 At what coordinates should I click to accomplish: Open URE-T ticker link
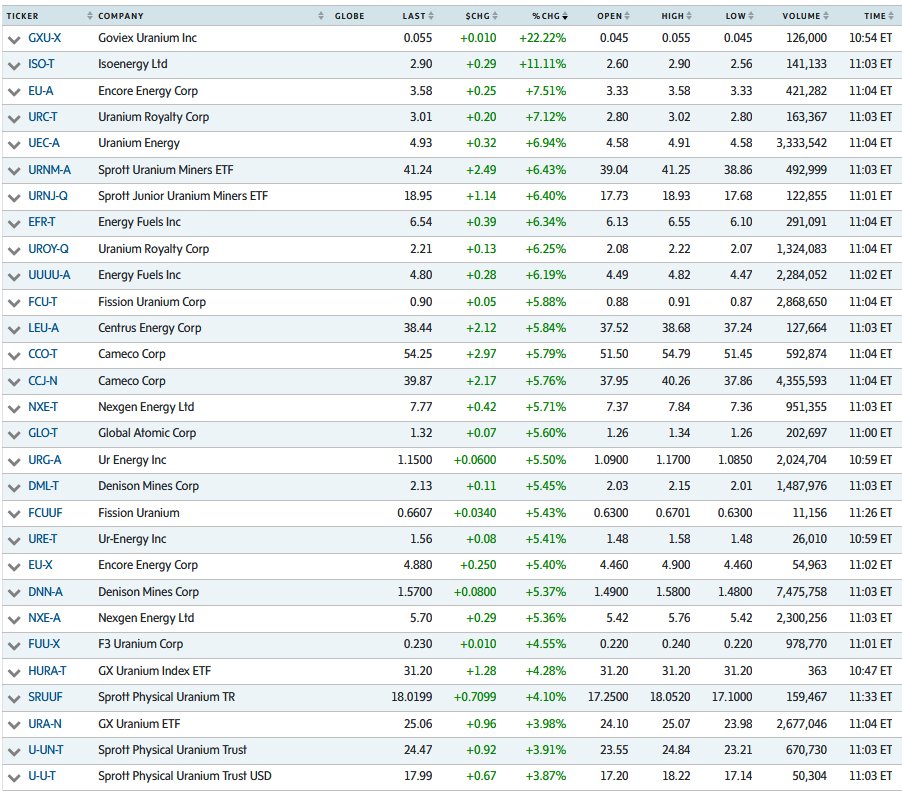coord(43,539)
